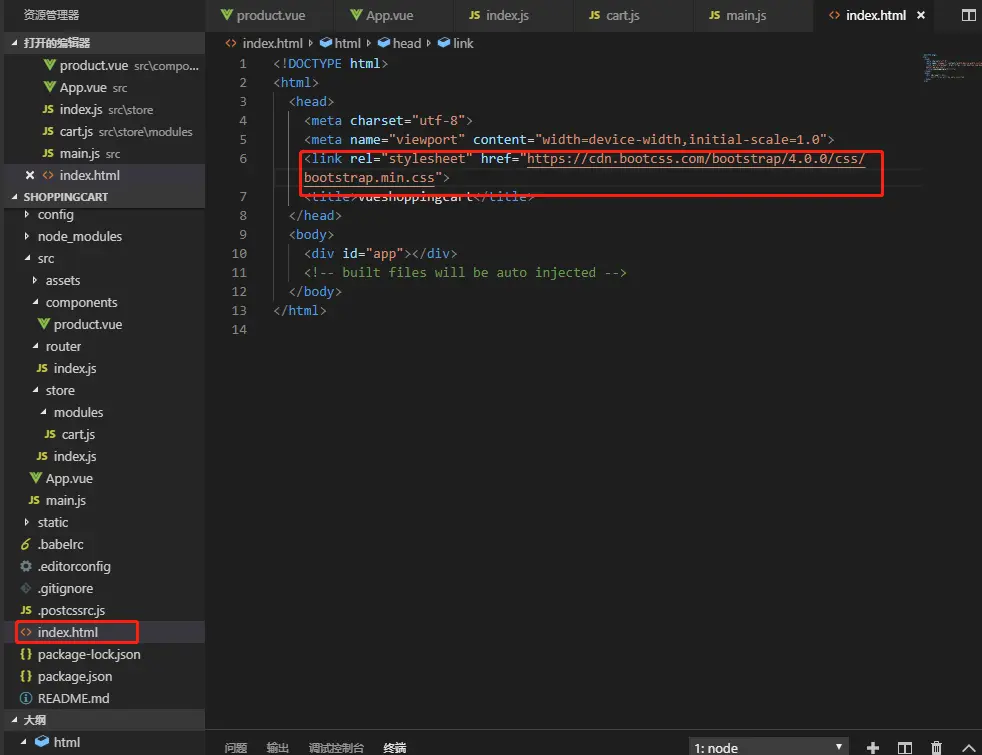Collapse the router folder

coord(104,346)
